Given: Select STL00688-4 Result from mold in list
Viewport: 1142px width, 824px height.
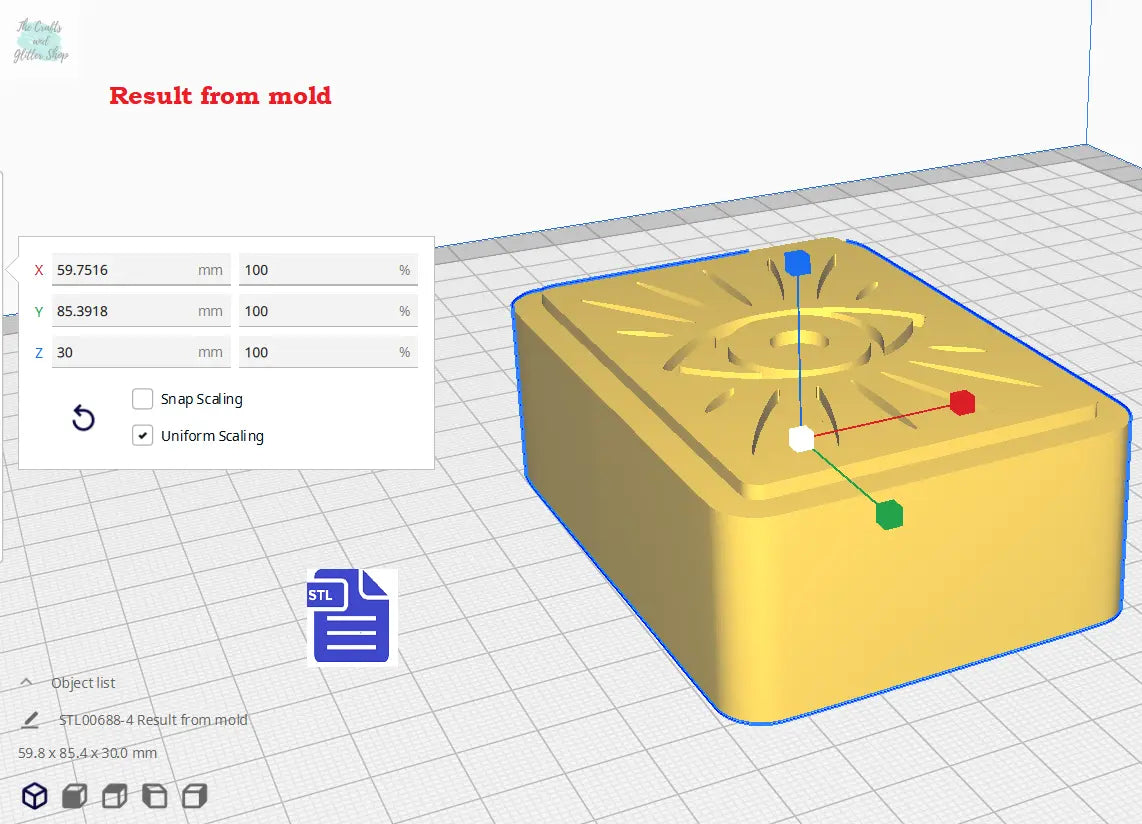Looking at the screenshot, I should tap(153, 720).
